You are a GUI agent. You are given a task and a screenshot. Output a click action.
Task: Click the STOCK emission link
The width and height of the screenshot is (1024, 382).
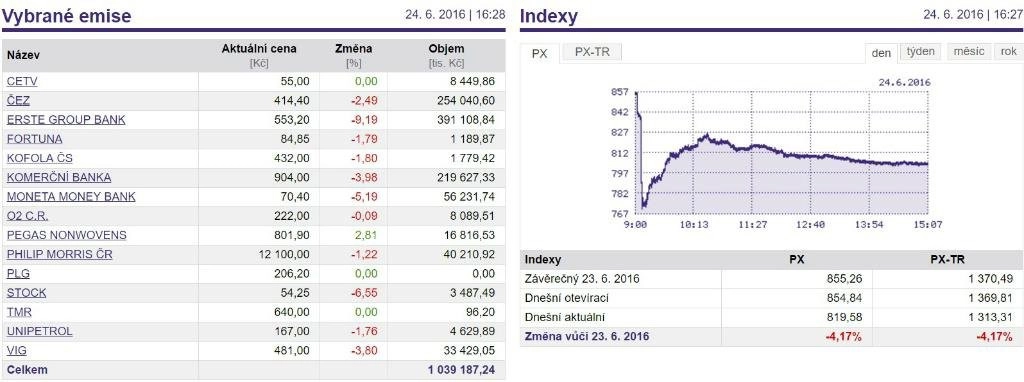[26, 293]
